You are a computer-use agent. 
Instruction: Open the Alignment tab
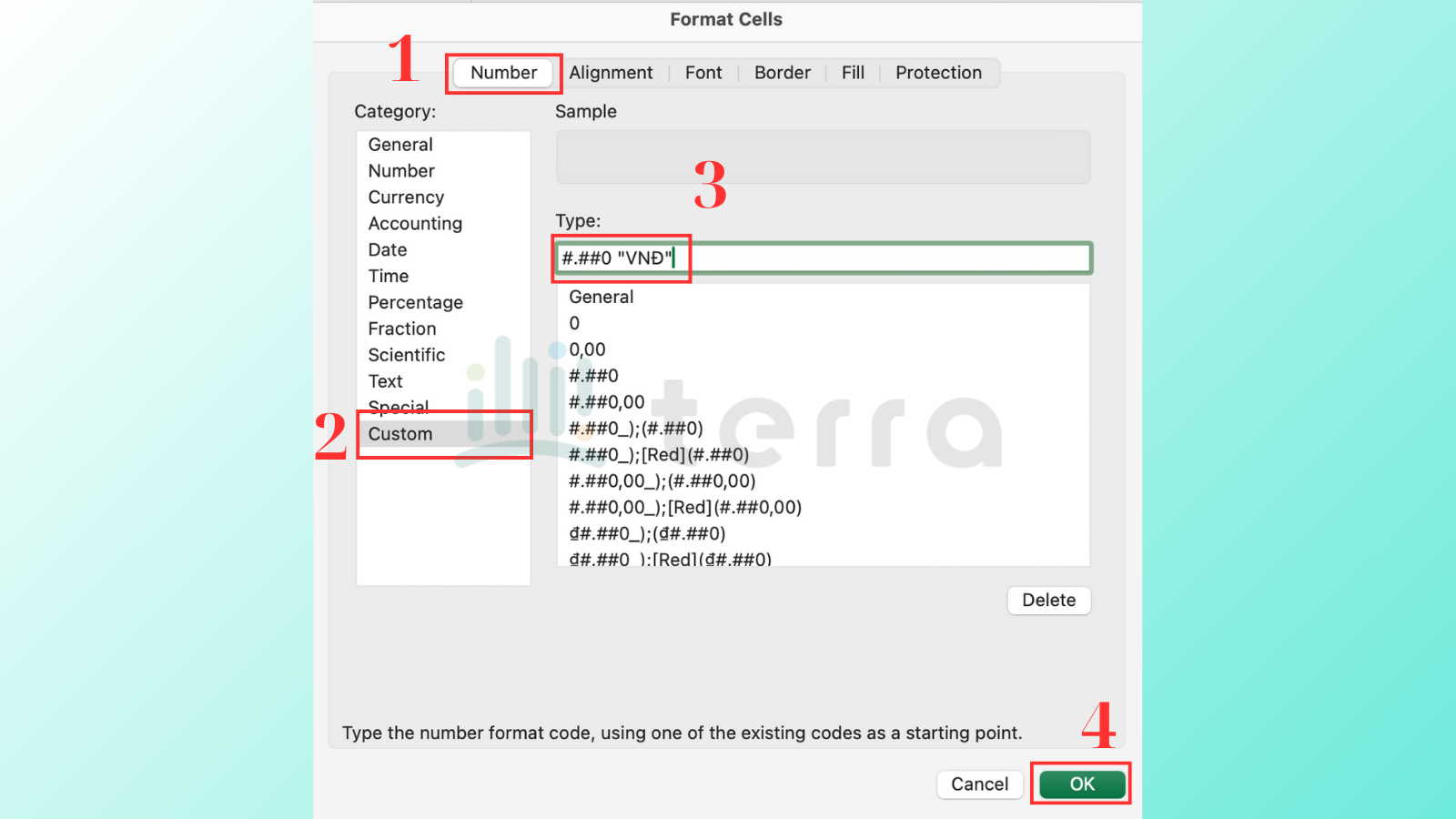[611, 73]
